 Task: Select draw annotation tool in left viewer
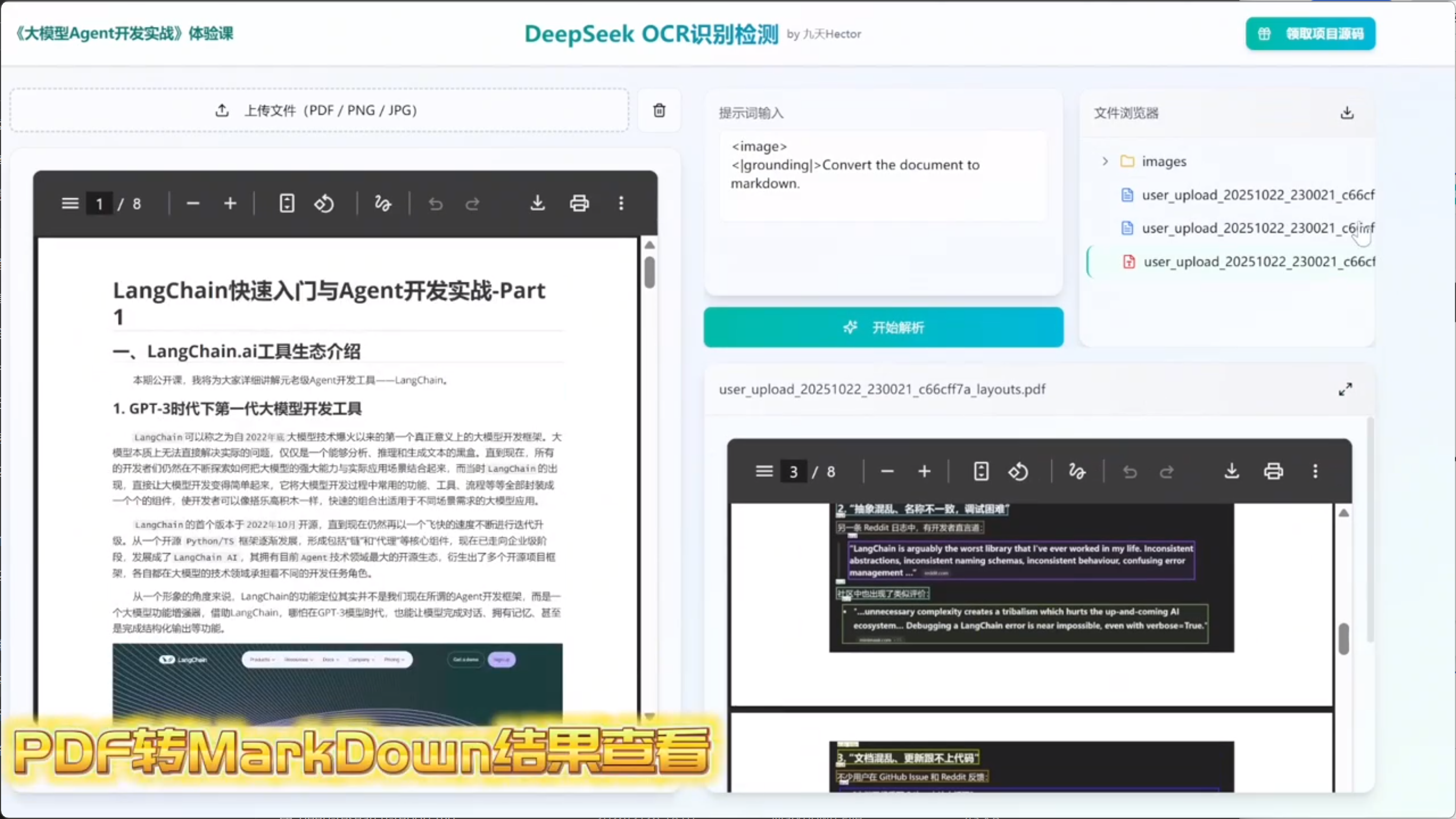pyautogui.click(x=382, y=204)
